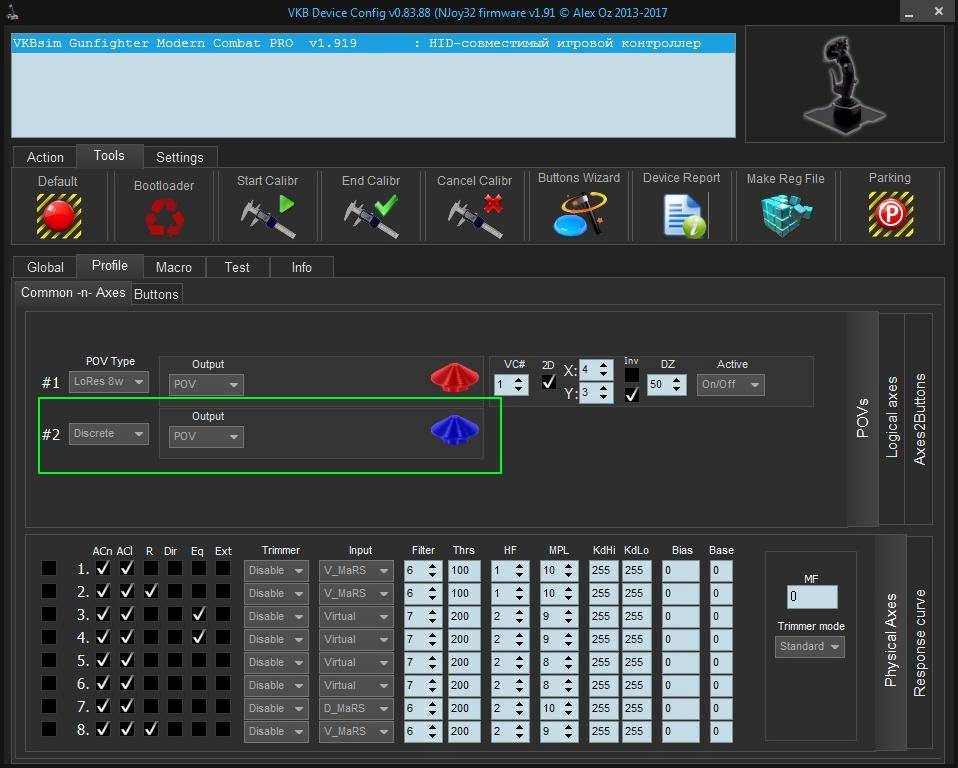The image size is (958, 768).
Task: Open axis 3 Input Virtual dropdown
Action: [356, 616]
